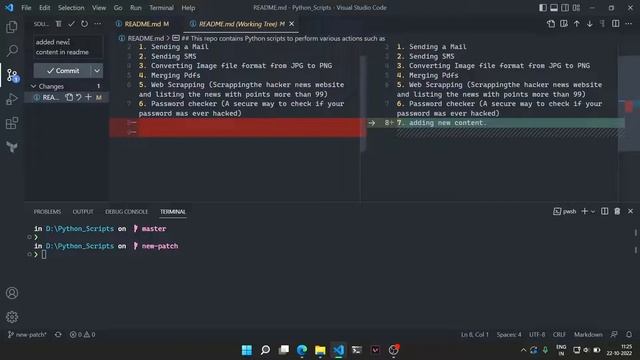Screen dimensions: 640x360
Task: Open the Manage gear icon
Action: click(12, 317)
